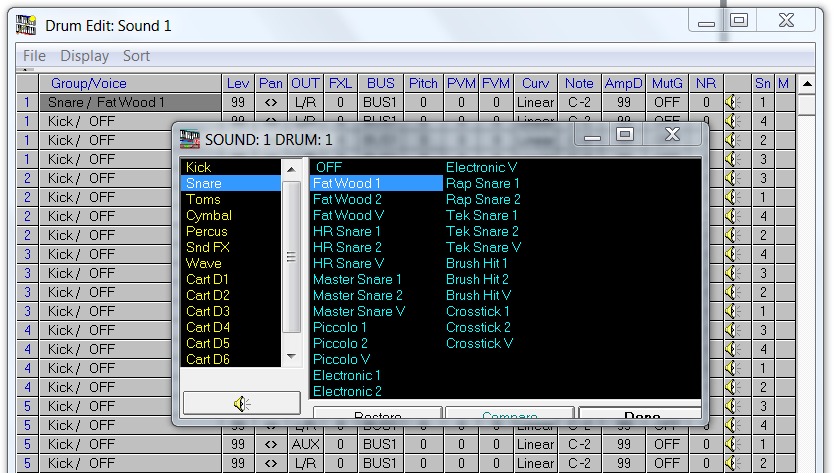Toggle MutG OFF cell in the Fat Wood 1 row
This screenshot has width=835, height=473.
tap(666, 102)
